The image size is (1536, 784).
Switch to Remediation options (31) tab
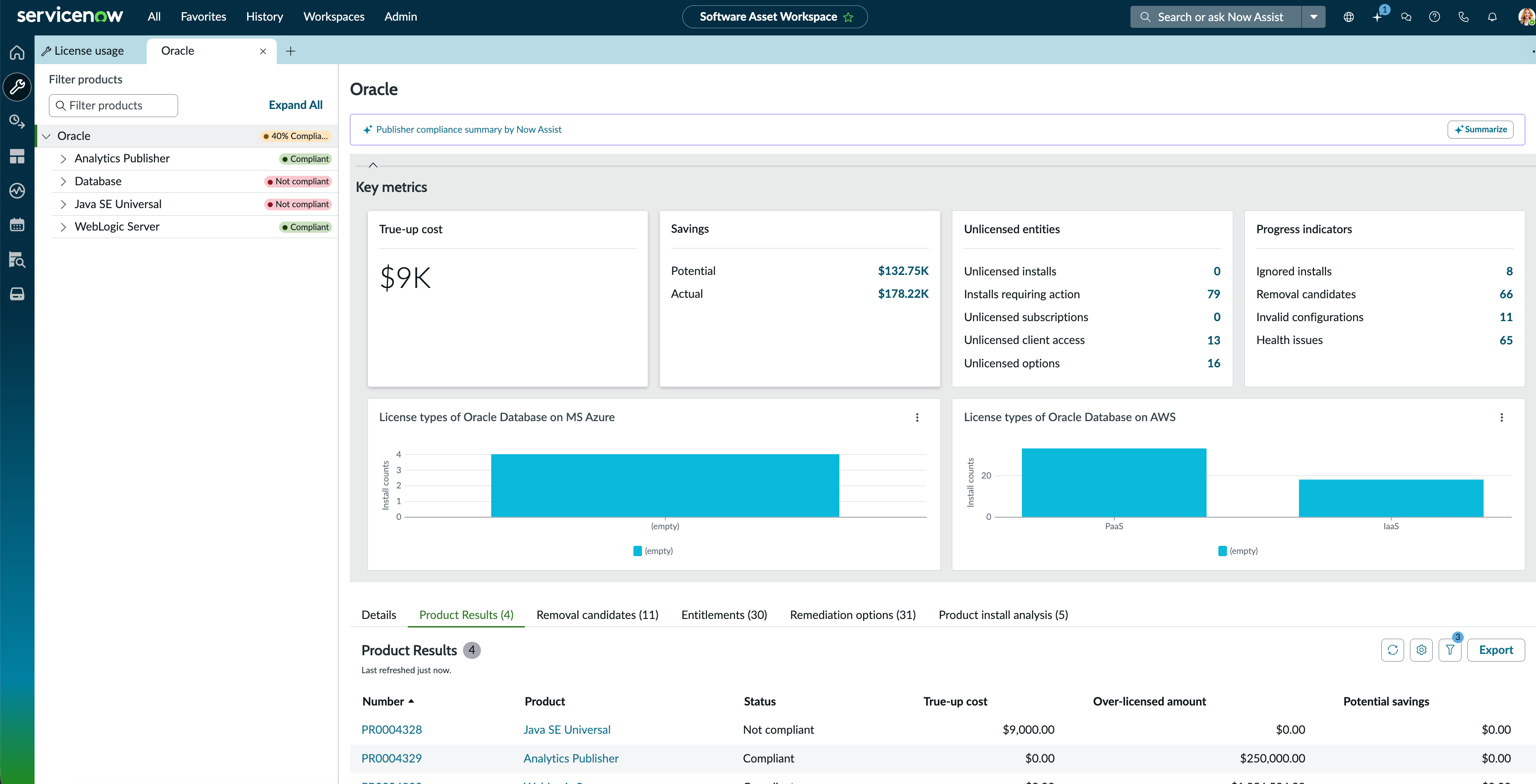pos(853,614)
